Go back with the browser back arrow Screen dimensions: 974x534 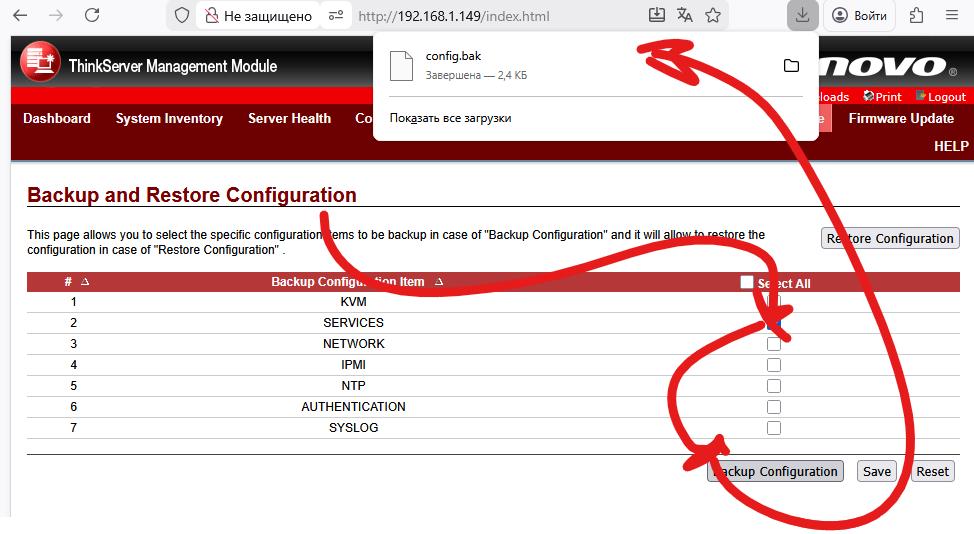pyautogui.click(x=21, y=16)
